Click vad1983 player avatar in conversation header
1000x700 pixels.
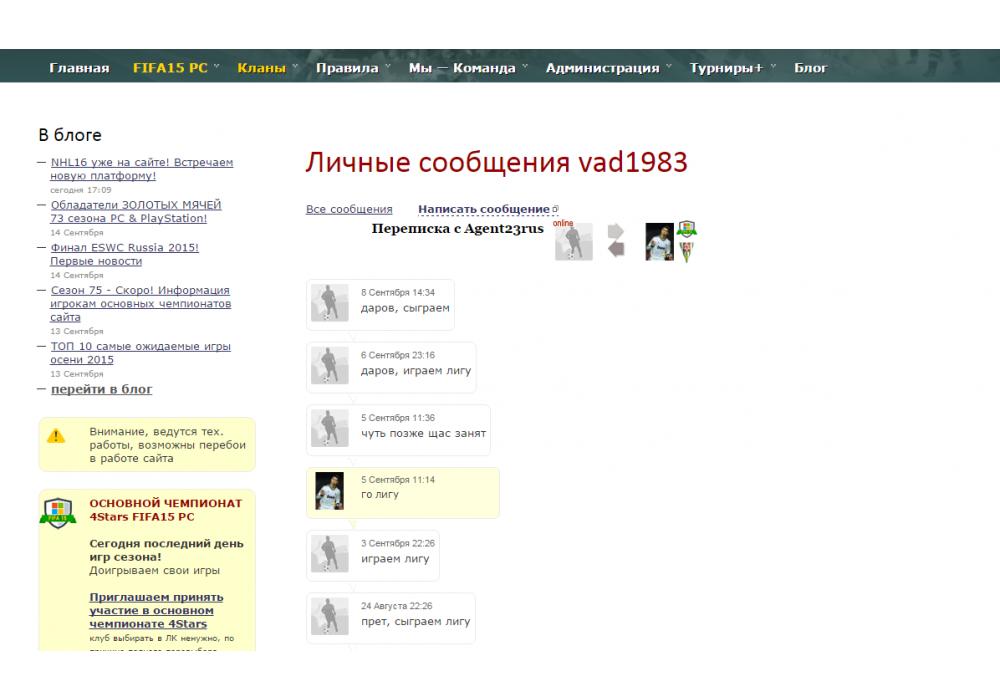659,242
